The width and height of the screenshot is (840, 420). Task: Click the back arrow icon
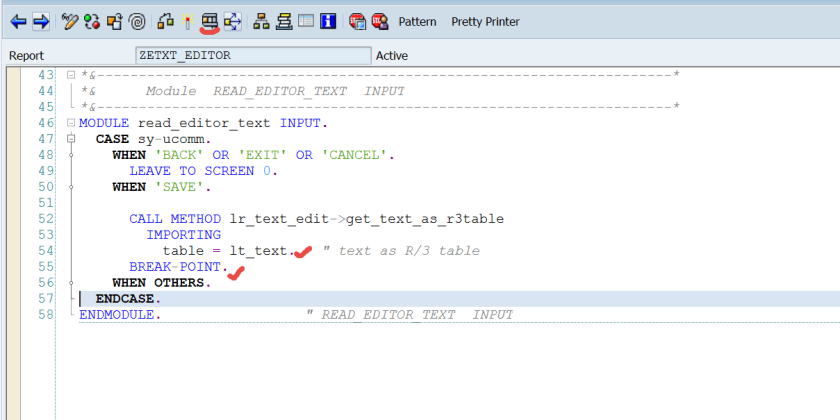pyautogui.click(x=18, y=20)
